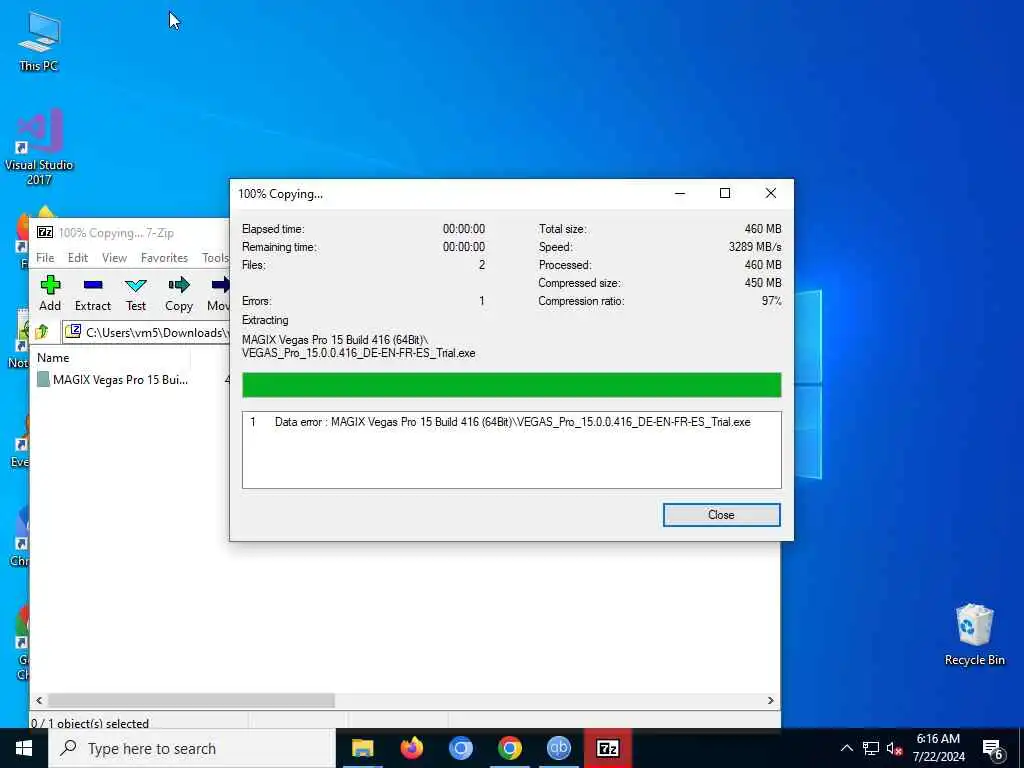Open the File menu in 7-Zip
This screenshot has height=768, width=1024.
click(45, 258)
